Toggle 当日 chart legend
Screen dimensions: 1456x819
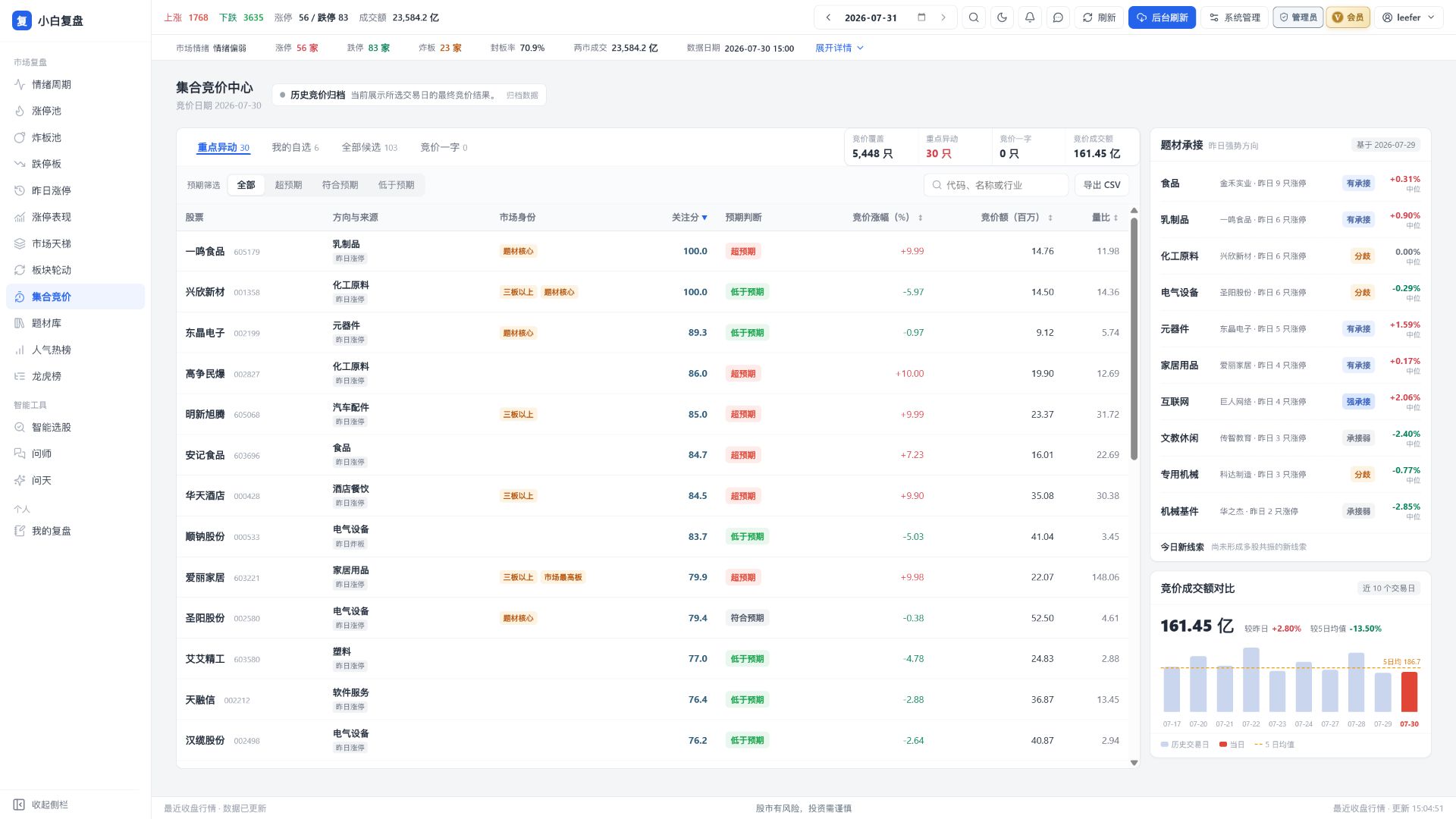click(1232, 745)
